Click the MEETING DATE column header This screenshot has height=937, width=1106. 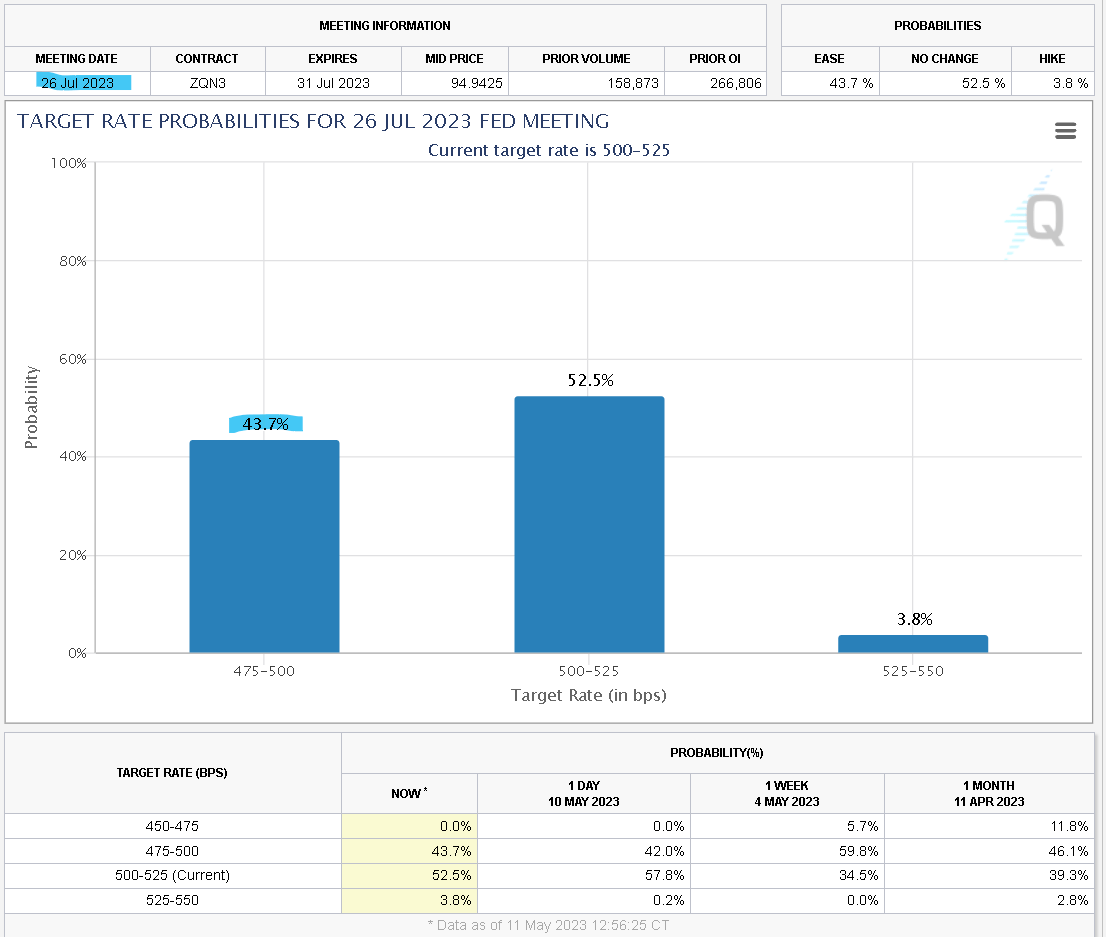point(77,59)
